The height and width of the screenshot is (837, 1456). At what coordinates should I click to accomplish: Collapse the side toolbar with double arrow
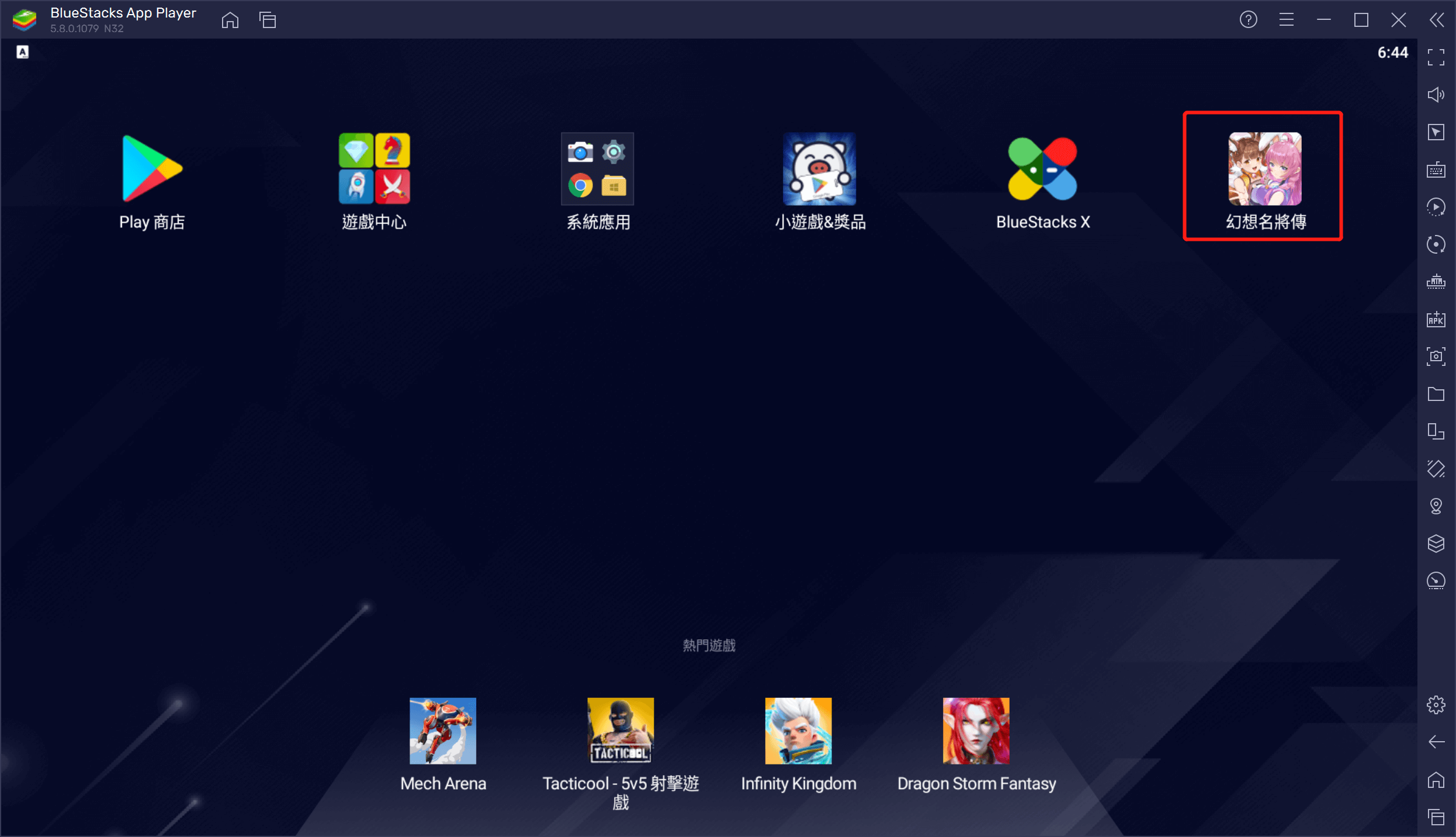point(1437,20)
